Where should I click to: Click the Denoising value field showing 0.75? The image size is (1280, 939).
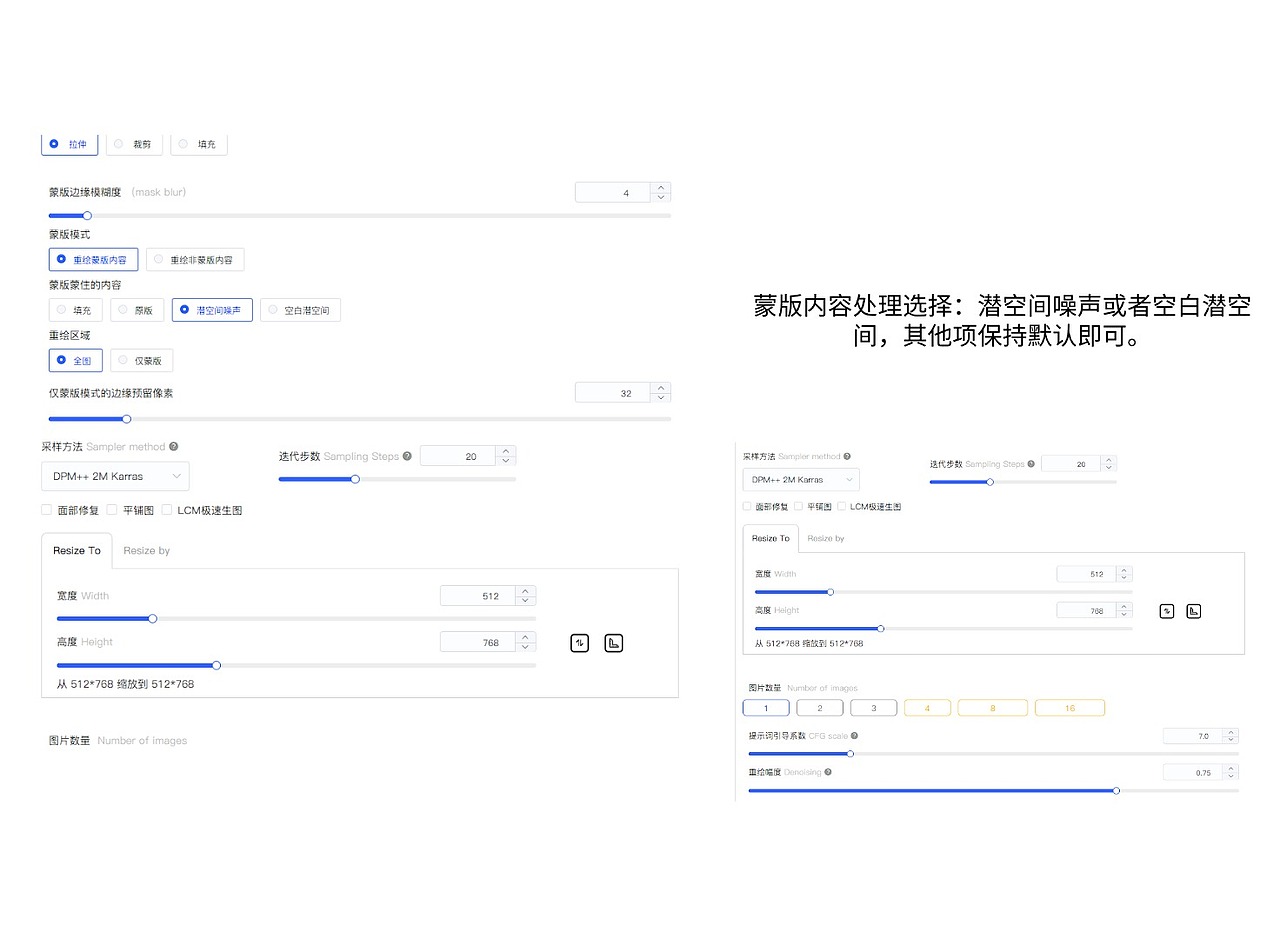(1193, 772)
